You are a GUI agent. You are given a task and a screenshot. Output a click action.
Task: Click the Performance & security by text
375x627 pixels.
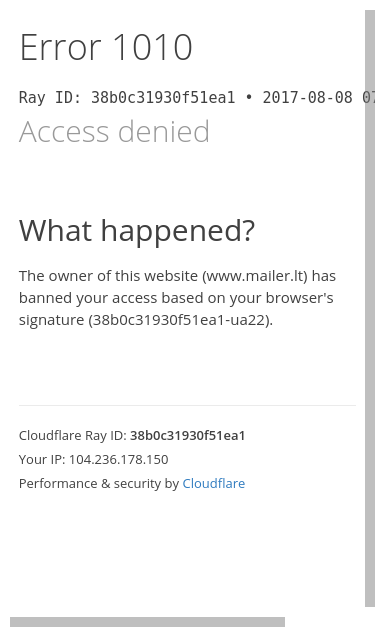click(99, 483)
